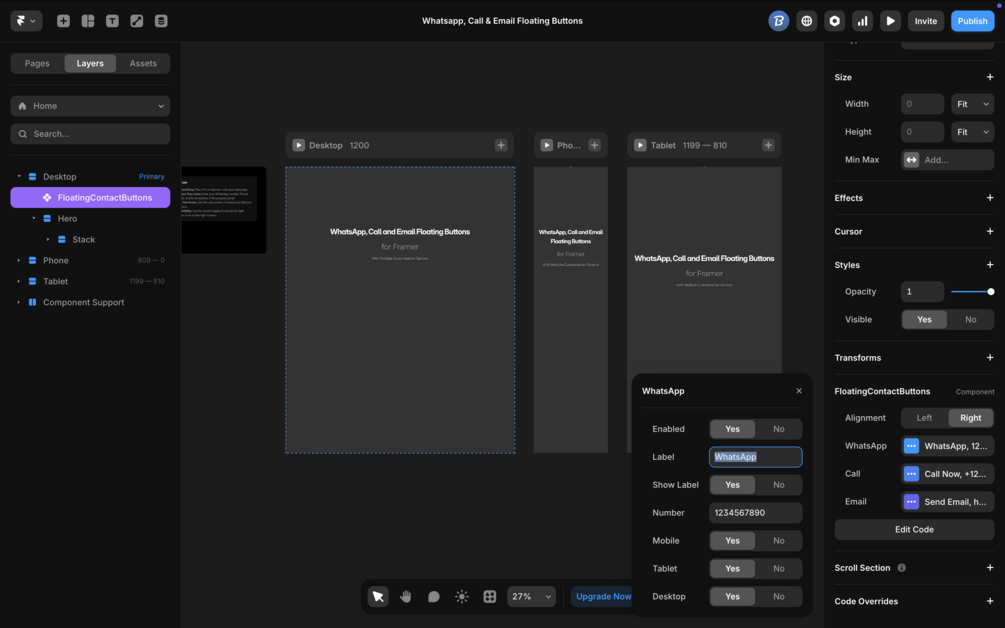Click the Invite button
Screen dimensions: 1005x628
point(926,21)
